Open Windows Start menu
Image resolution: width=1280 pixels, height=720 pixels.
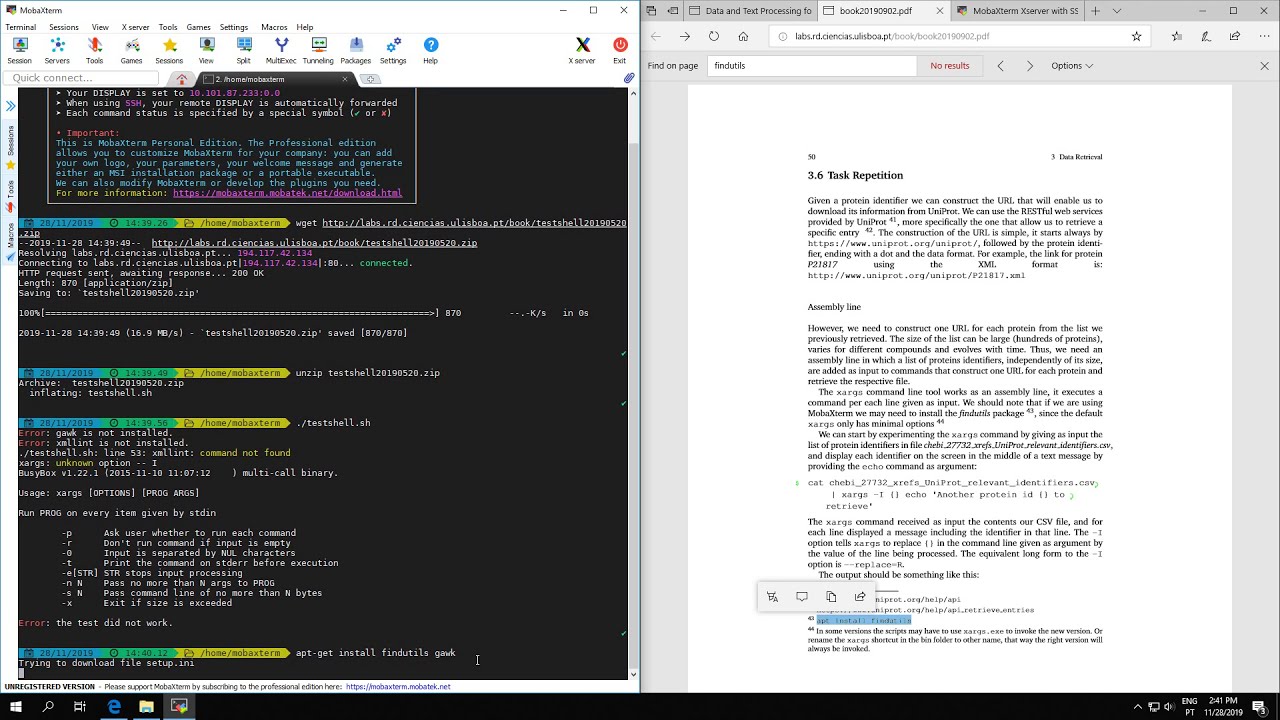click(x=16, y=706)
